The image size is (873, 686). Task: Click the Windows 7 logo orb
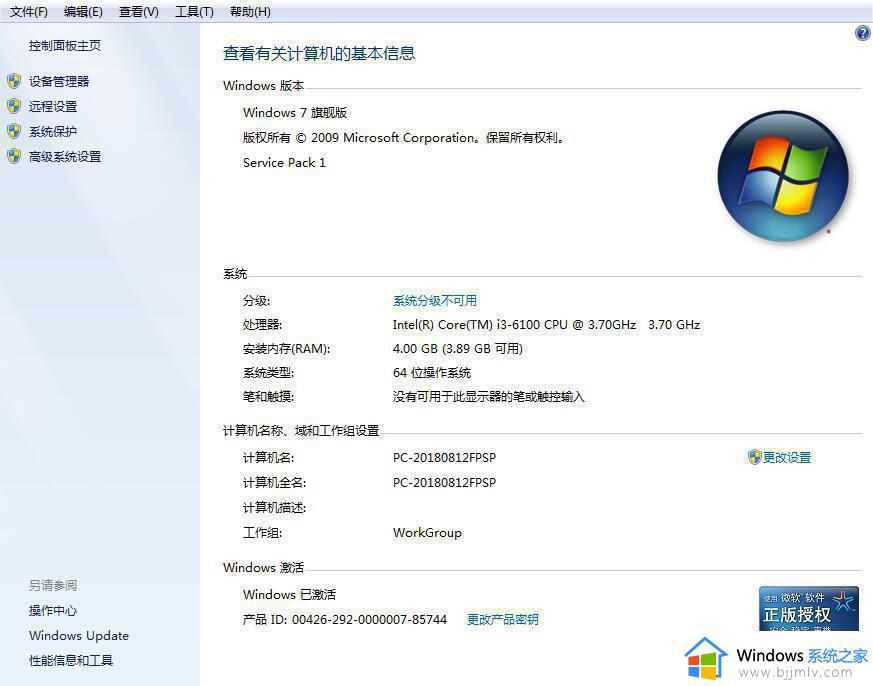[x=783, y=176]
